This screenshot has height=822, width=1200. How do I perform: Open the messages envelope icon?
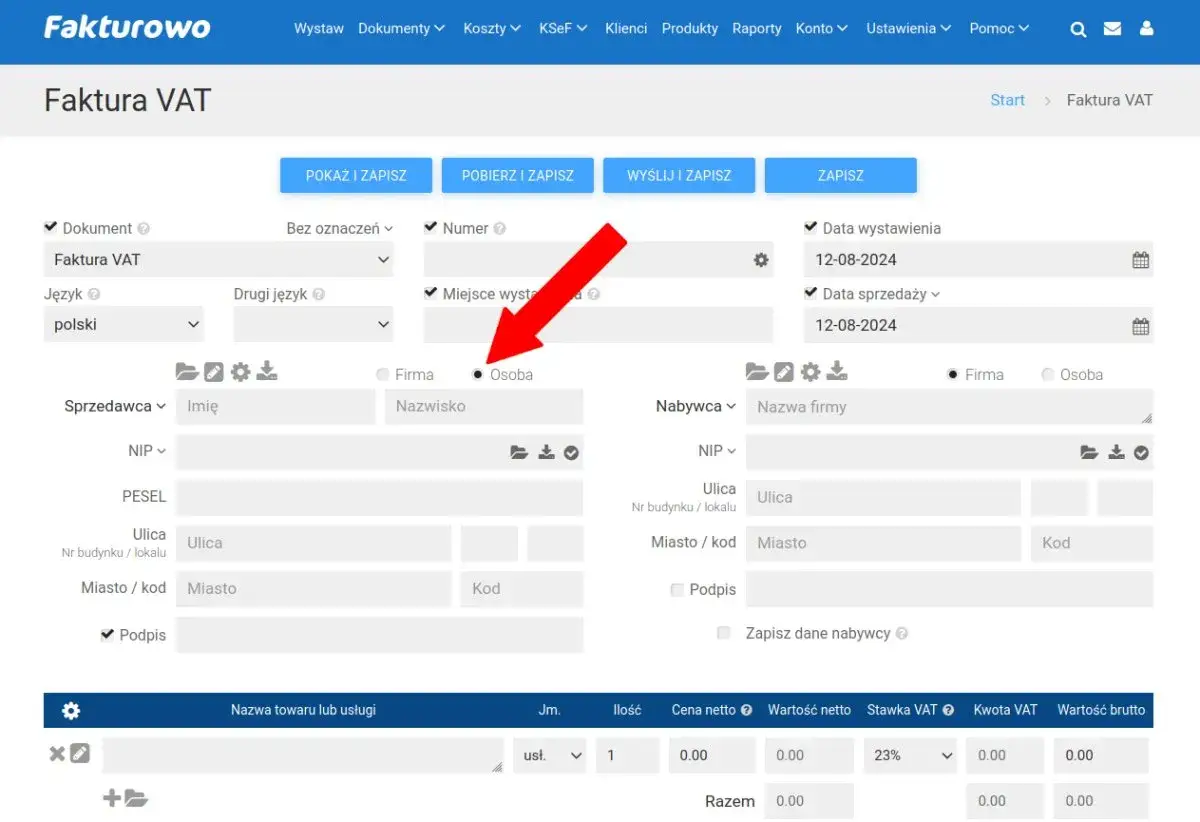[1112, 29]
